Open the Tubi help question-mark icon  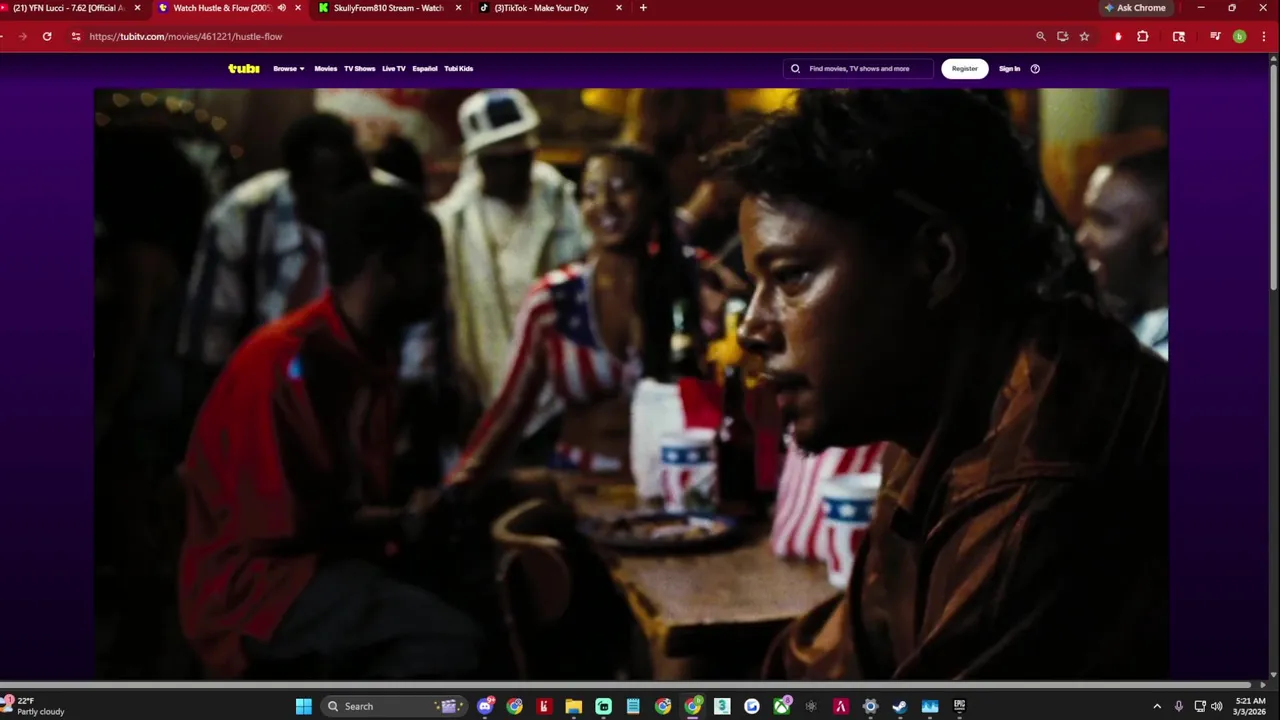1035,69
